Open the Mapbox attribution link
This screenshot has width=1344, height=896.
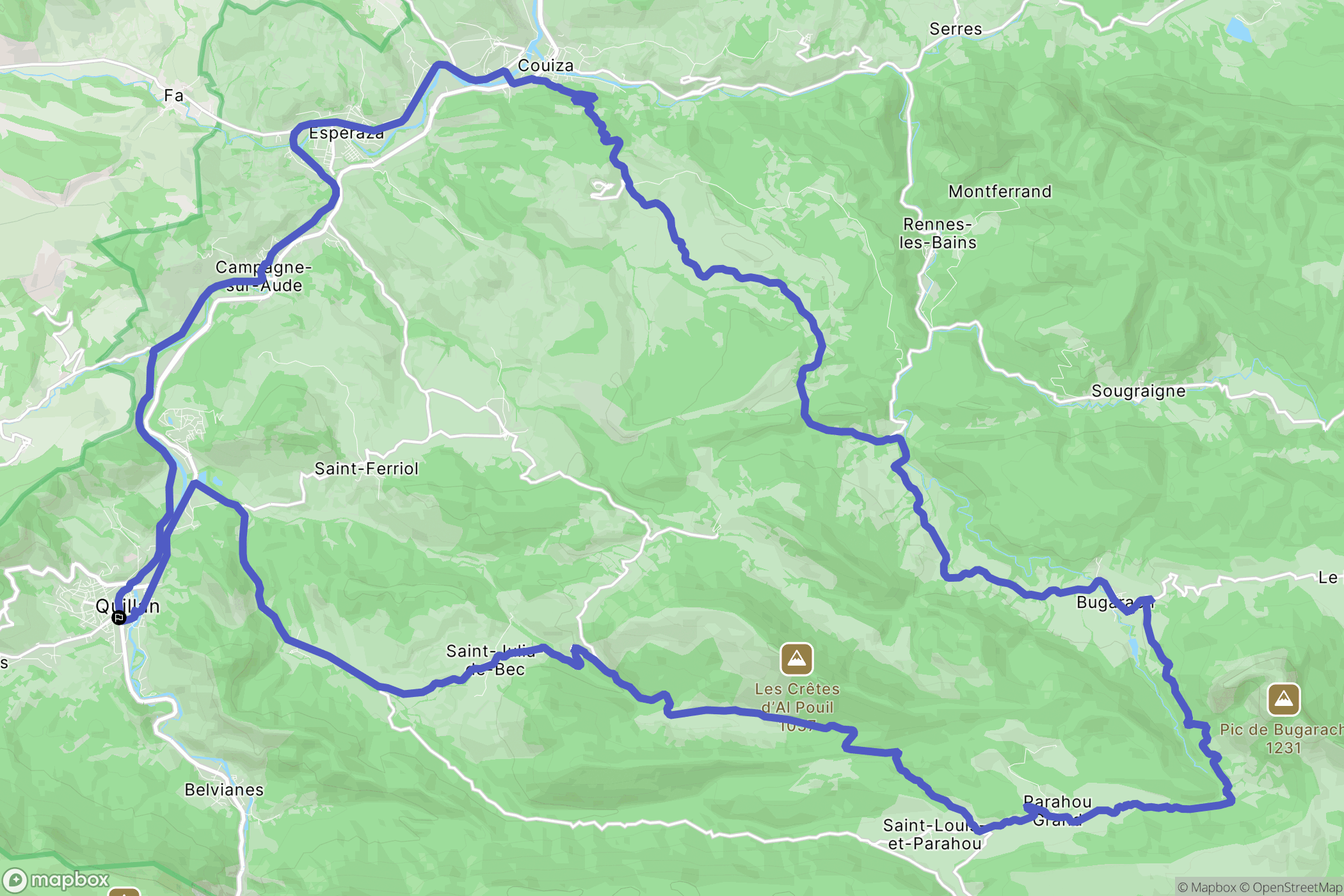click(x=1206, y=887)
